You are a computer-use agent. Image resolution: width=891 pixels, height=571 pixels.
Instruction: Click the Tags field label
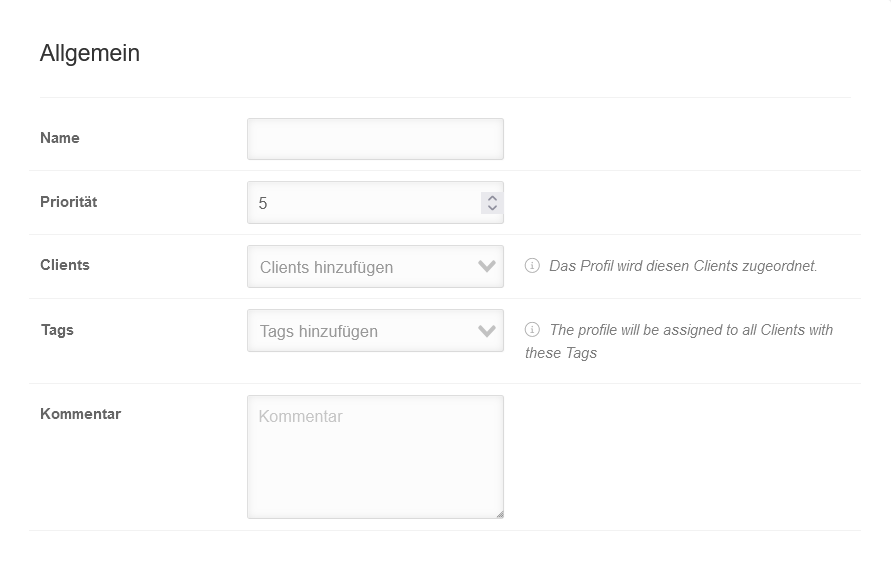click(x=57, y=330)
